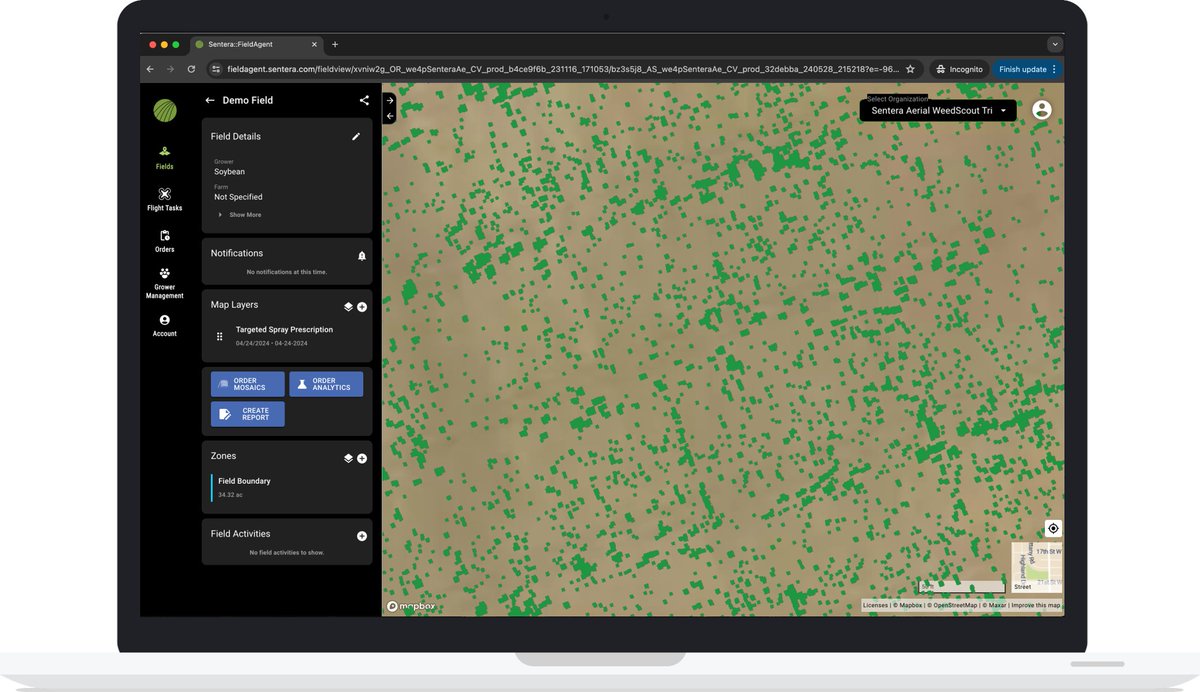The width and height of the screenshot is (1200, 692).
Task: Click the Soybean grower value
Action: 229,172
